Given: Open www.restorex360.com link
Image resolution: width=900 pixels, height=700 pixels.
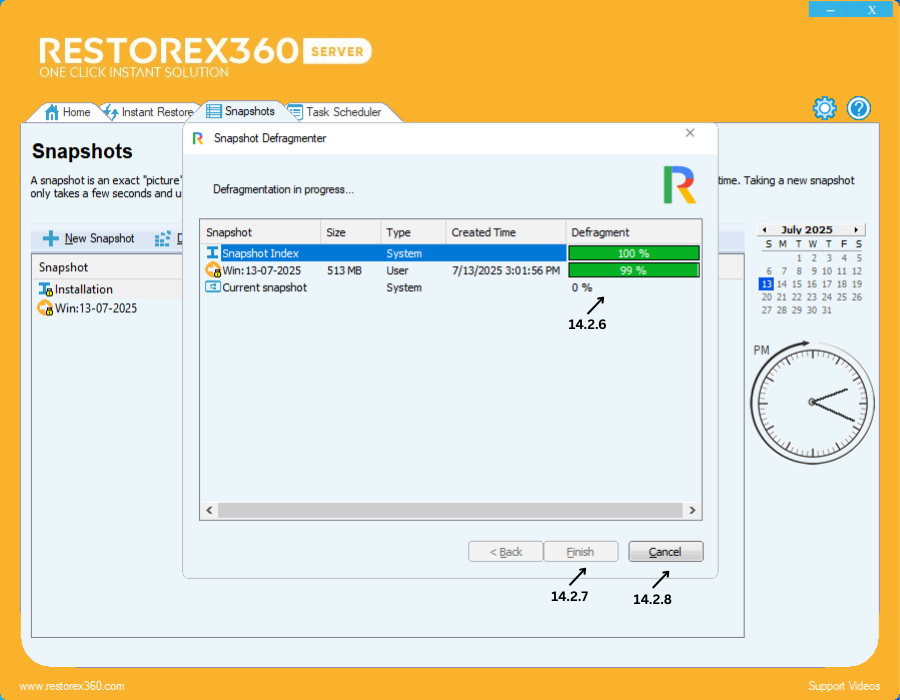Looking at the screenshot, I should tap(72, 686).
